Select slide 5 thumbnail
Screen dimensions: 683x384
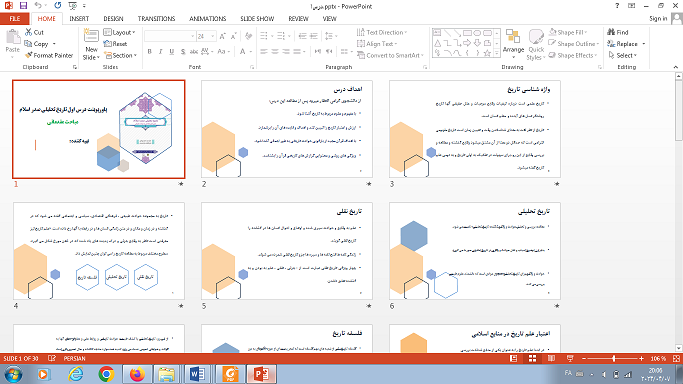coord(287,251)
